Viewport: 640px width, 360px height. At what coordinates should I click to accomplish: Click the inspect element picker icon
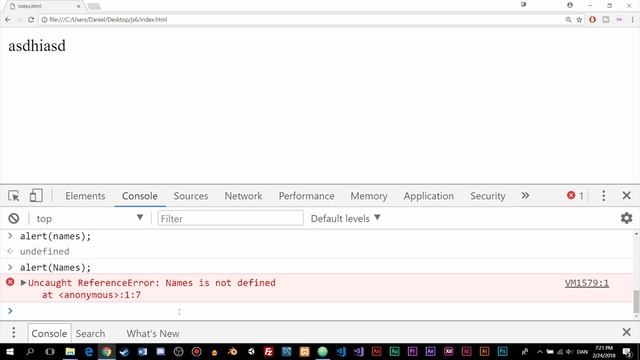[x=13, y=196]
